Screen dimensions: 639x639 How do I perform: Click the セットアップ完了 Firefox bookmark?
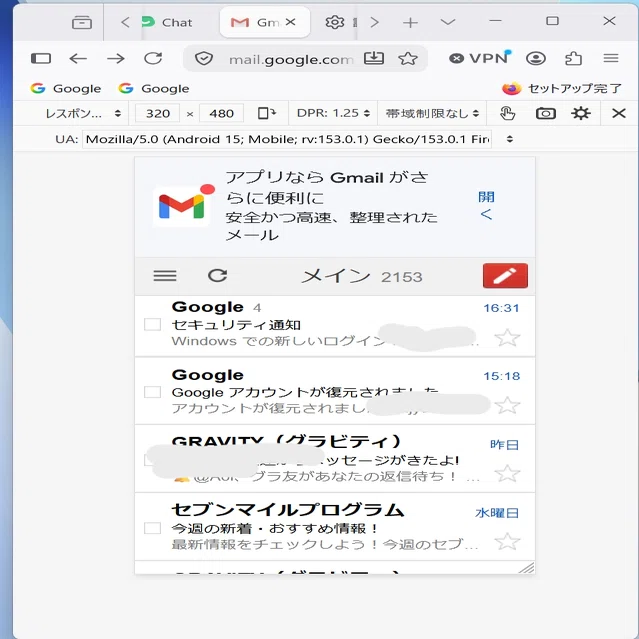pyautogui.click(x=562, y=88)
